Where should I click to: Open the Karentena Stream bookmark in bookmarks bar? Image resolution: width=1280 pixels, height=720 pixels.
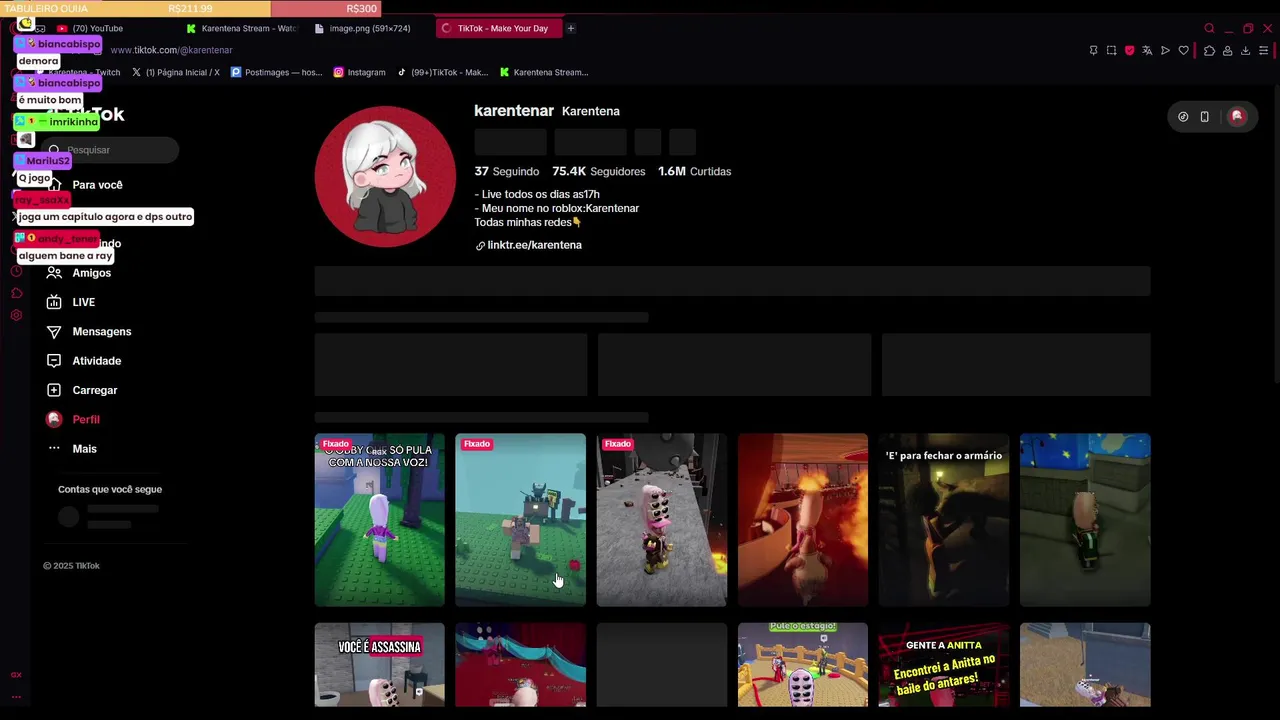tap(544, 72)
